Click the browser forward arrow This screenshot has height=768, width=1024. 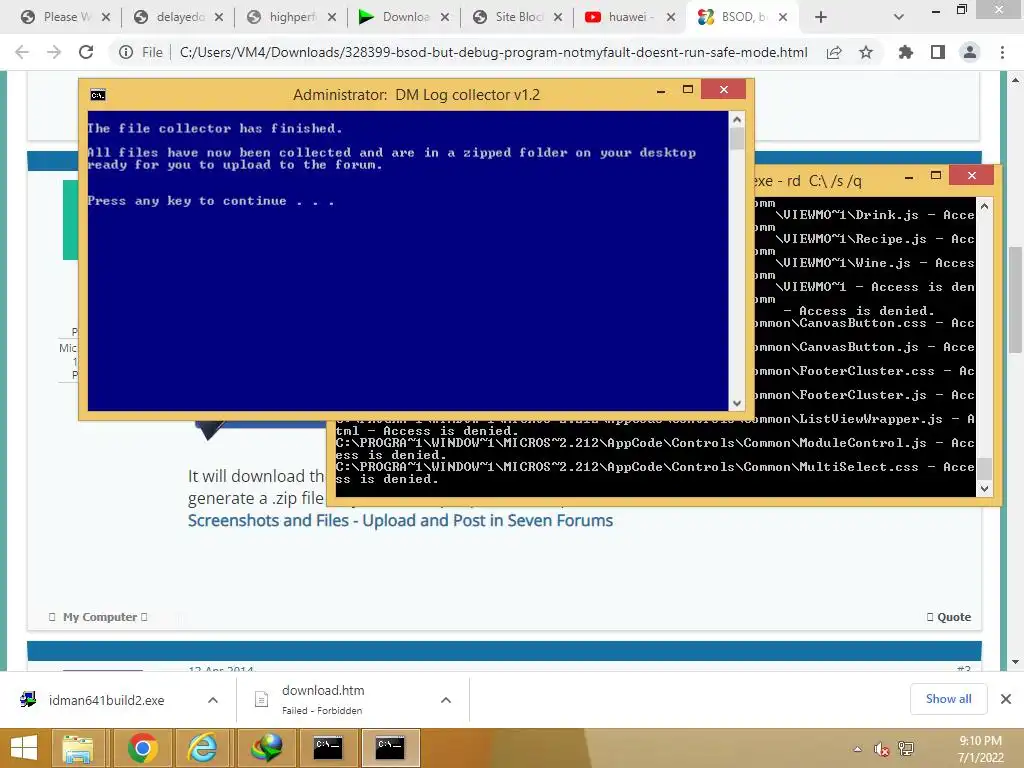point(54,52)
